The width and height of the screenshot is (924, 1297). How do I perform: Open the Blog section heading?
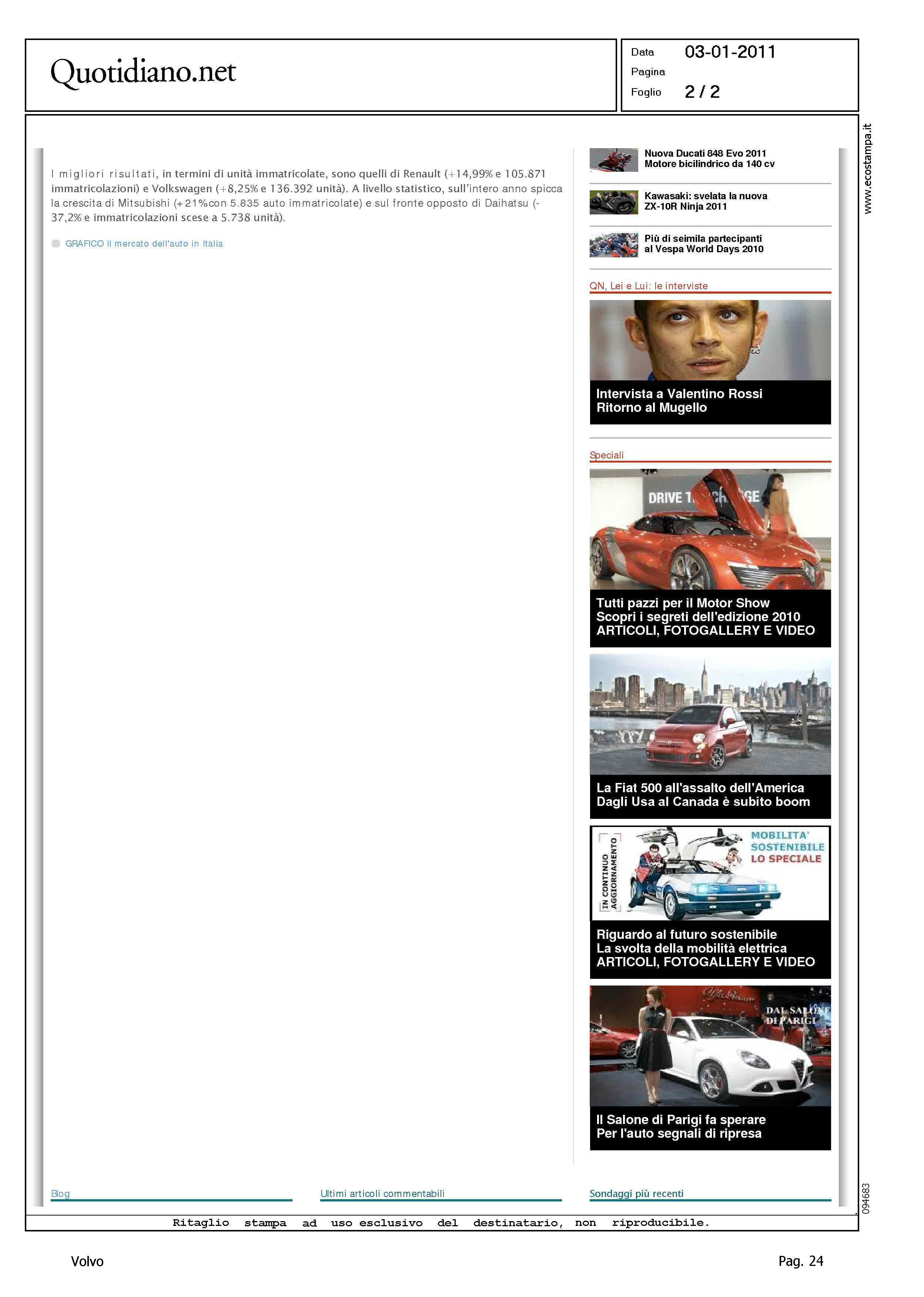[60, 1193]
